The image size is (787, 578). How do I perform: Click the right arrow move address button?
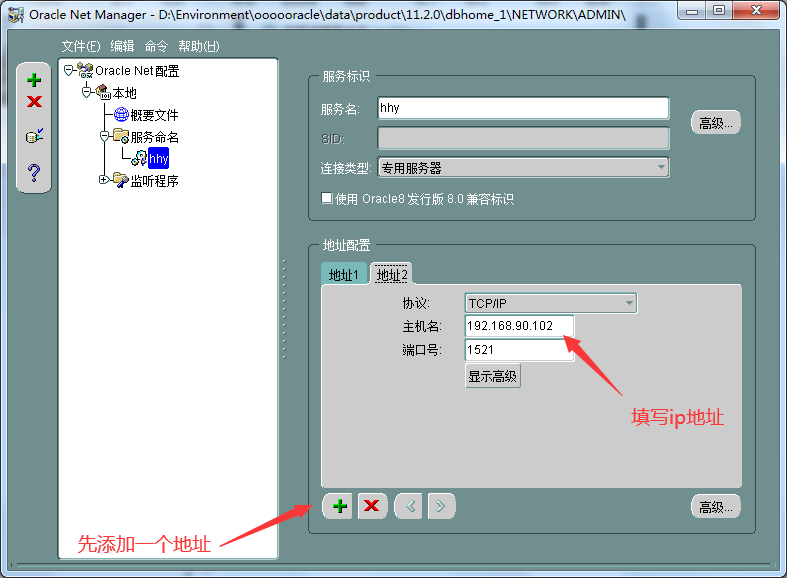442,506
